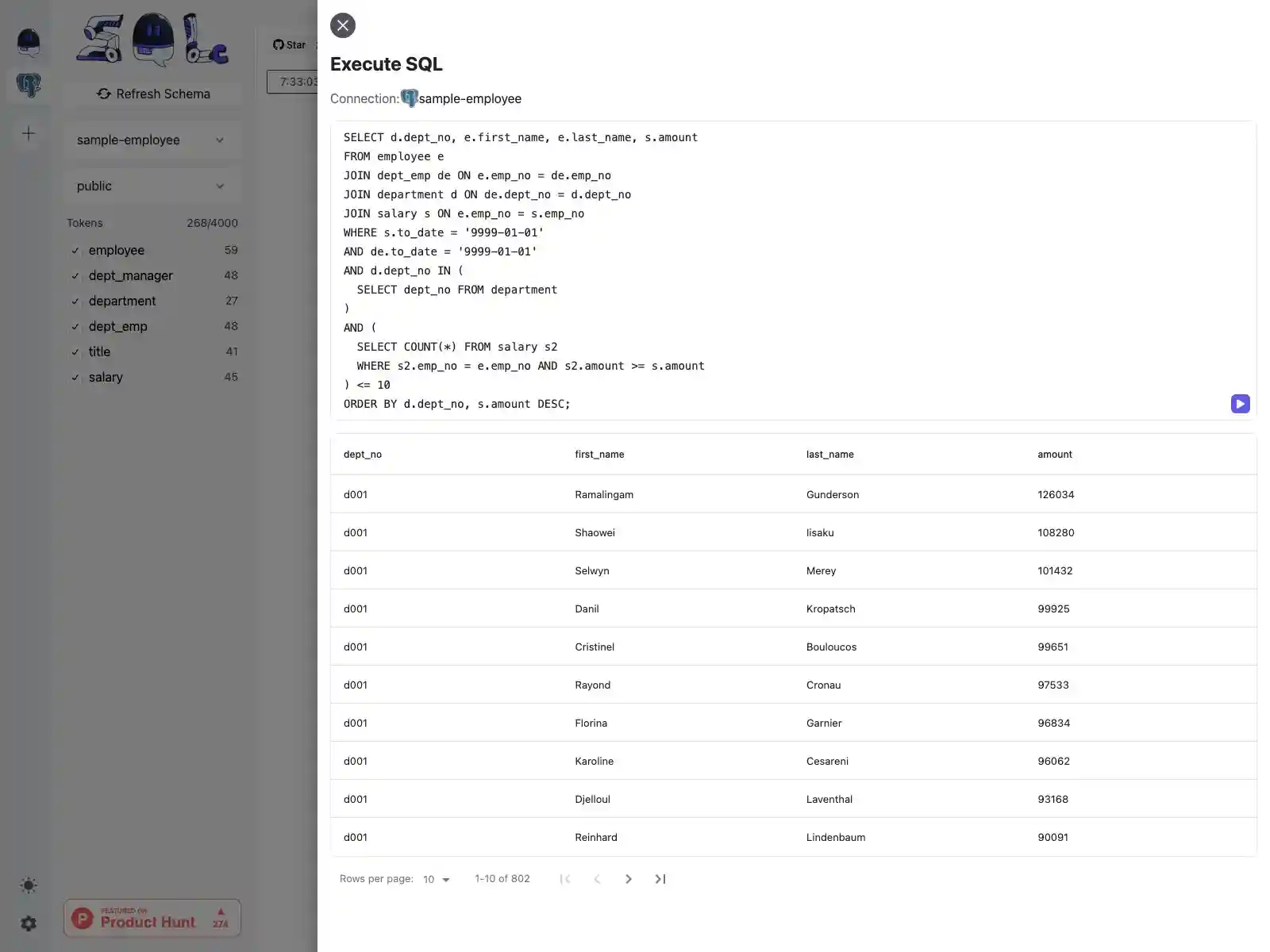Change rows per page dropdown
This screenshot has height=952, width=1270.
(x=435, y=879)
